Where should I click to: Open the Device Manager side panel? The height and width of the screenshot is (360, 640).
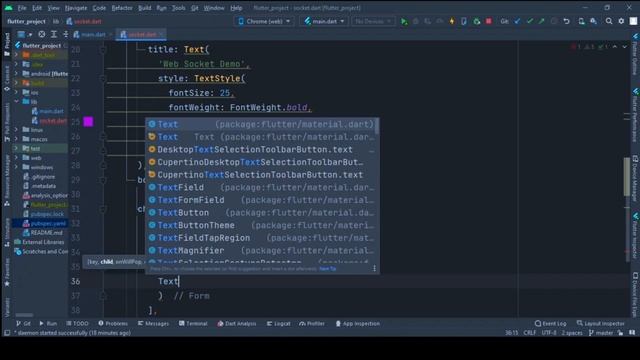(x=635, y=178)
